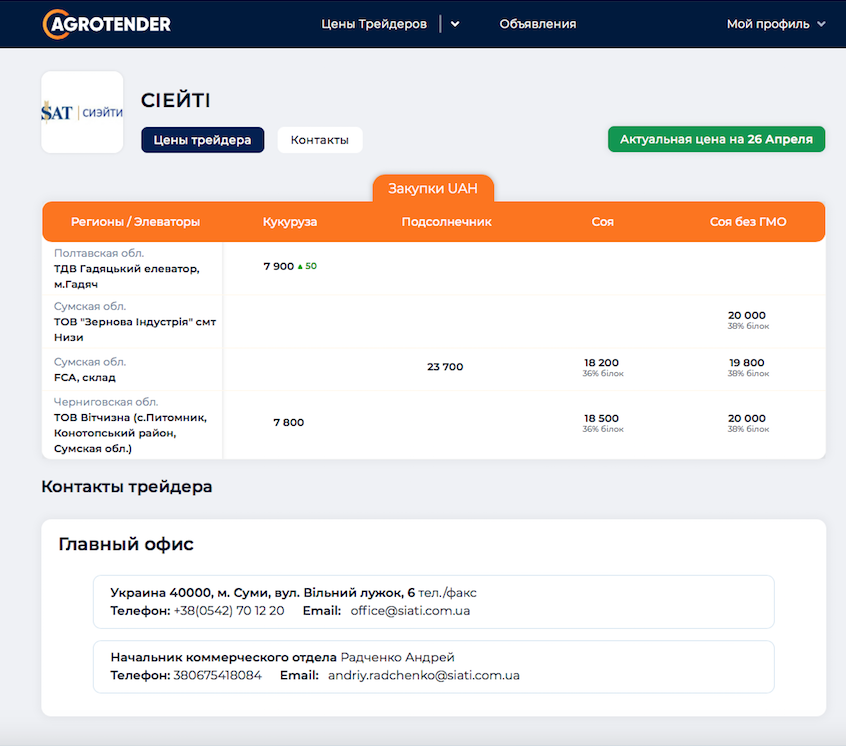Click andriy.radchenko@siati.com.ua email link
The width and height of the screenshot is (846, 746).
tap(424, 675)
